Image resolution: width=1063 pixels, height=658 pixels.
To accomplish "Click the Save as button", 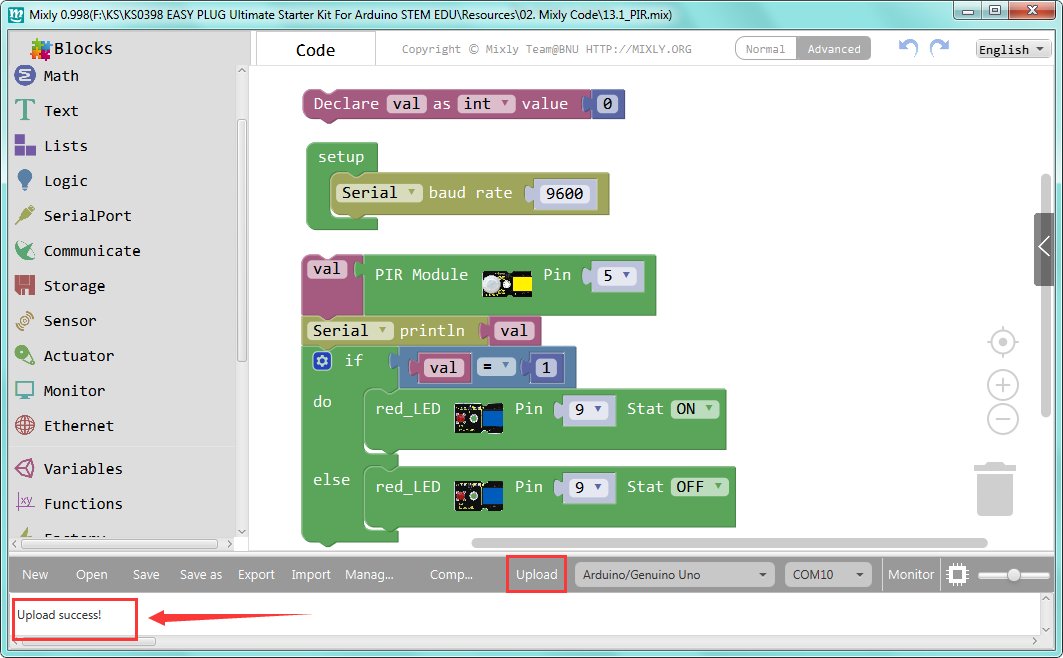I will click(201, 575).
